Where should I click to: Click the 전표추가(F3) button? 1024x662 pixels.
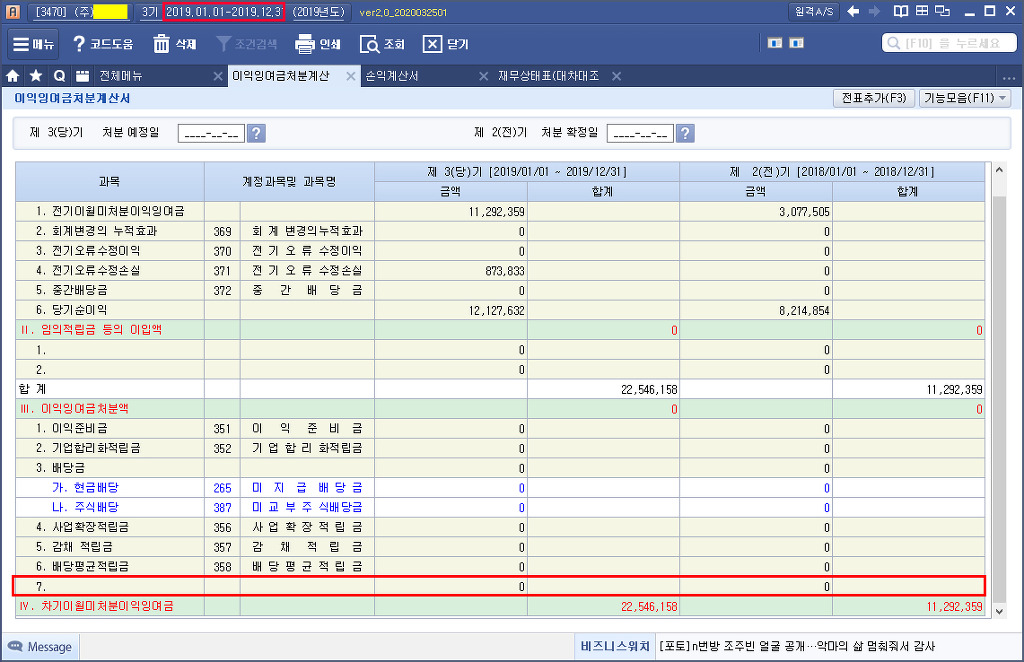pyautogui.click(x=873, y=98)
